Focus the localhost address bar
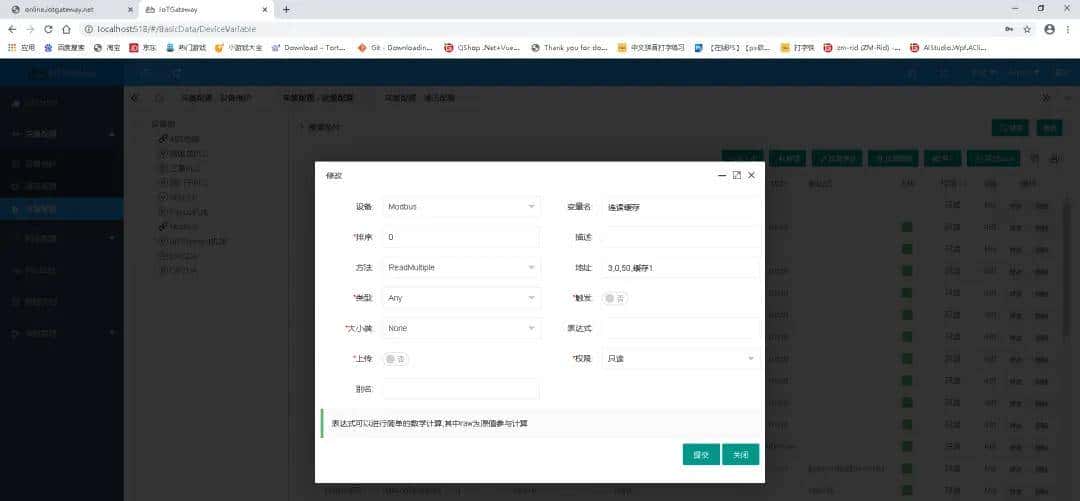This screenshot has width=1080, height=501. coord(537,30)
